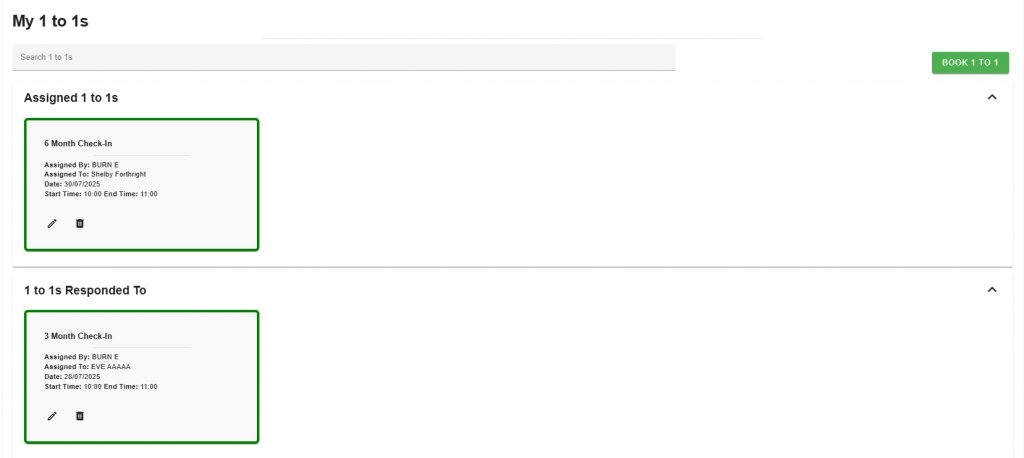Click the 1 to 1s Responded To heading
The image size is (1024, 458).
85,291
